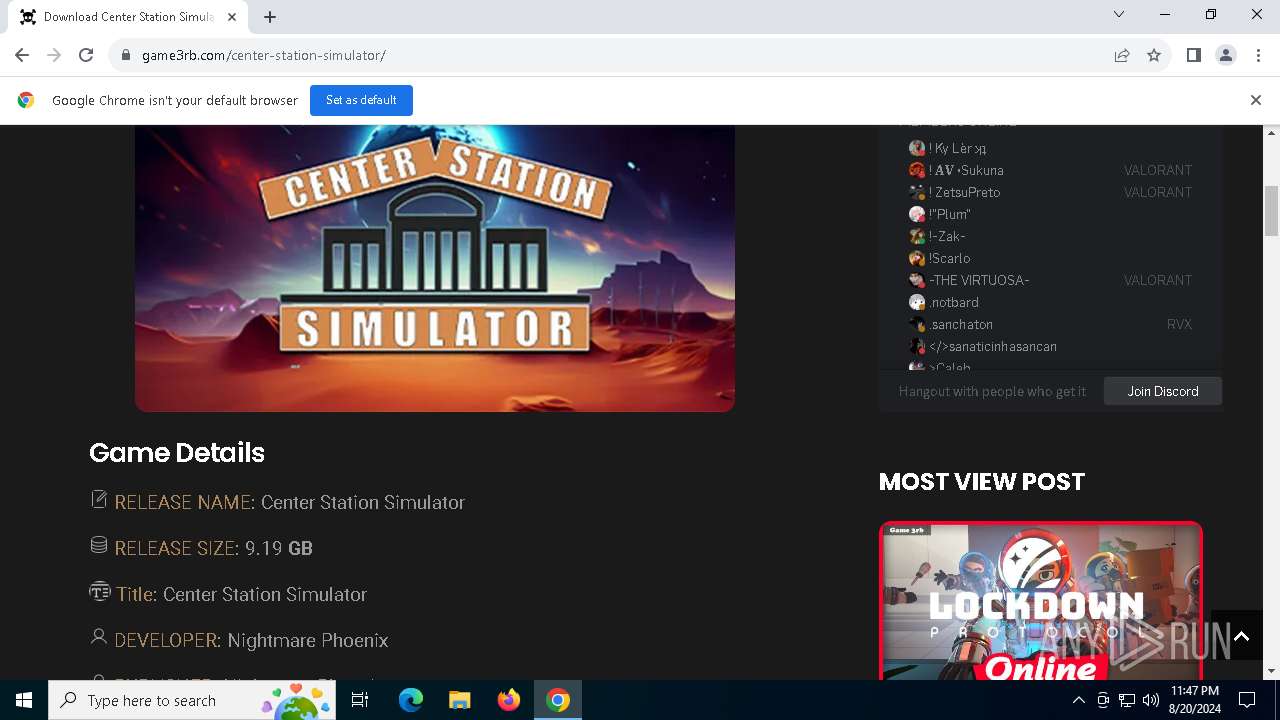Screen dimensions: 1280x720
Task: Open the volume control in tray
Action: point(1151,700)
